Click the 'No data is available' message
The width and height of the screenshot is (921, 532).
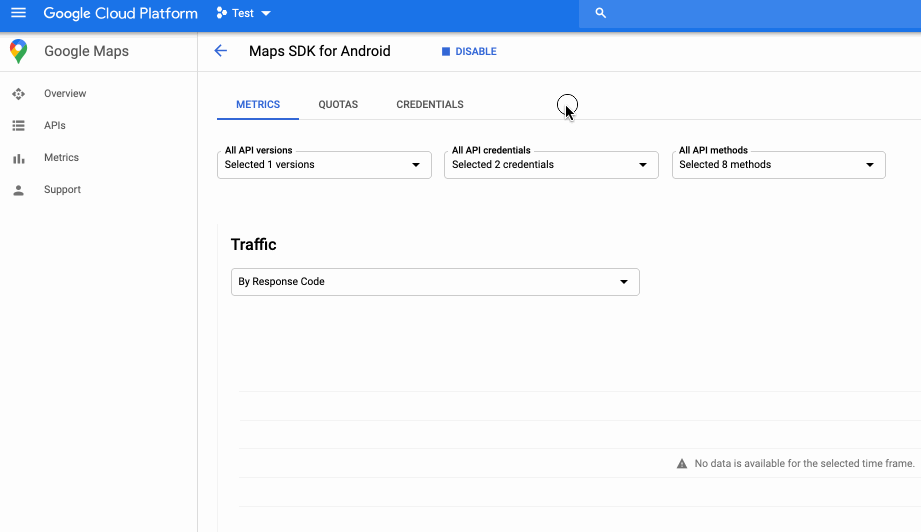pyautogui.click(x=804, y=464)
